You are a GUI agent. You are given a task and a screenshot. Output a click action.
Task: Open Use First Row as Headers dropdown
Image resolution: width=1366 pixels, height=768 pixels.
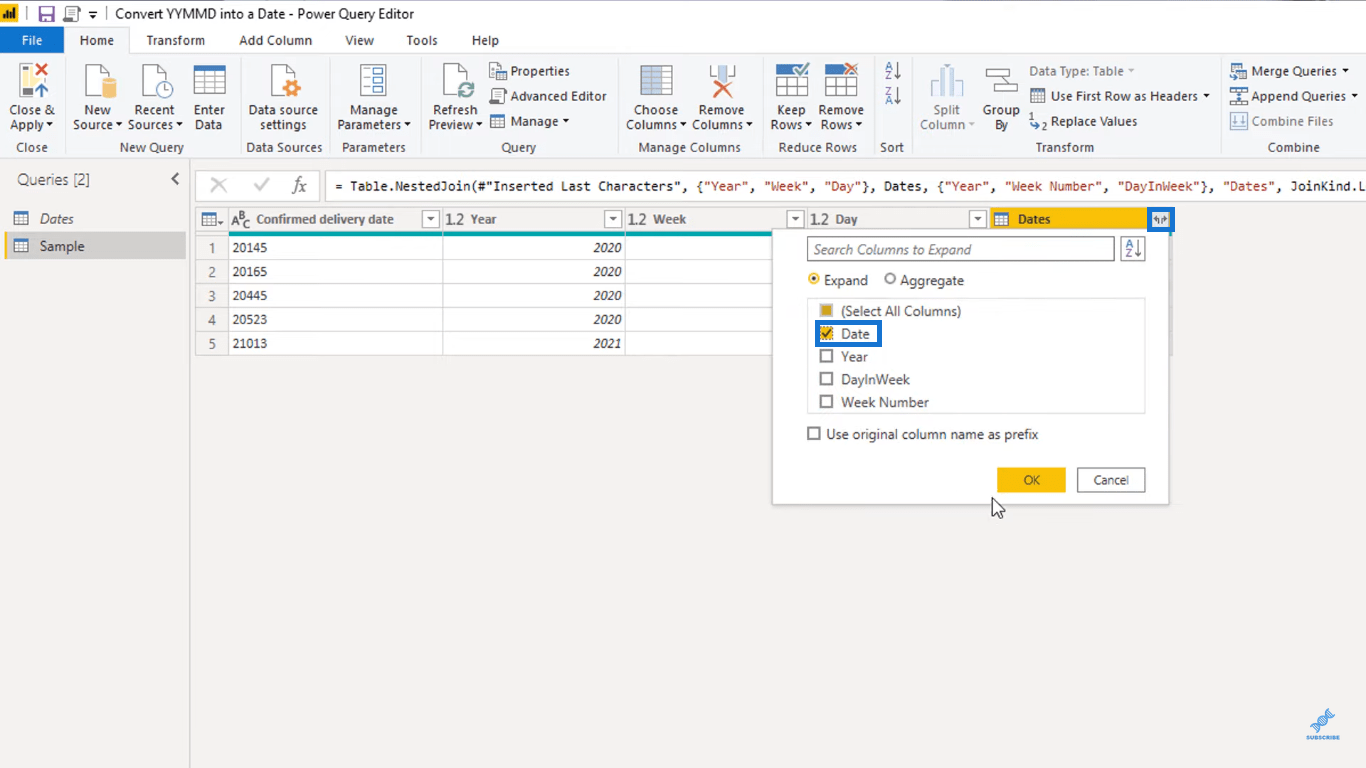(1119, 96)
